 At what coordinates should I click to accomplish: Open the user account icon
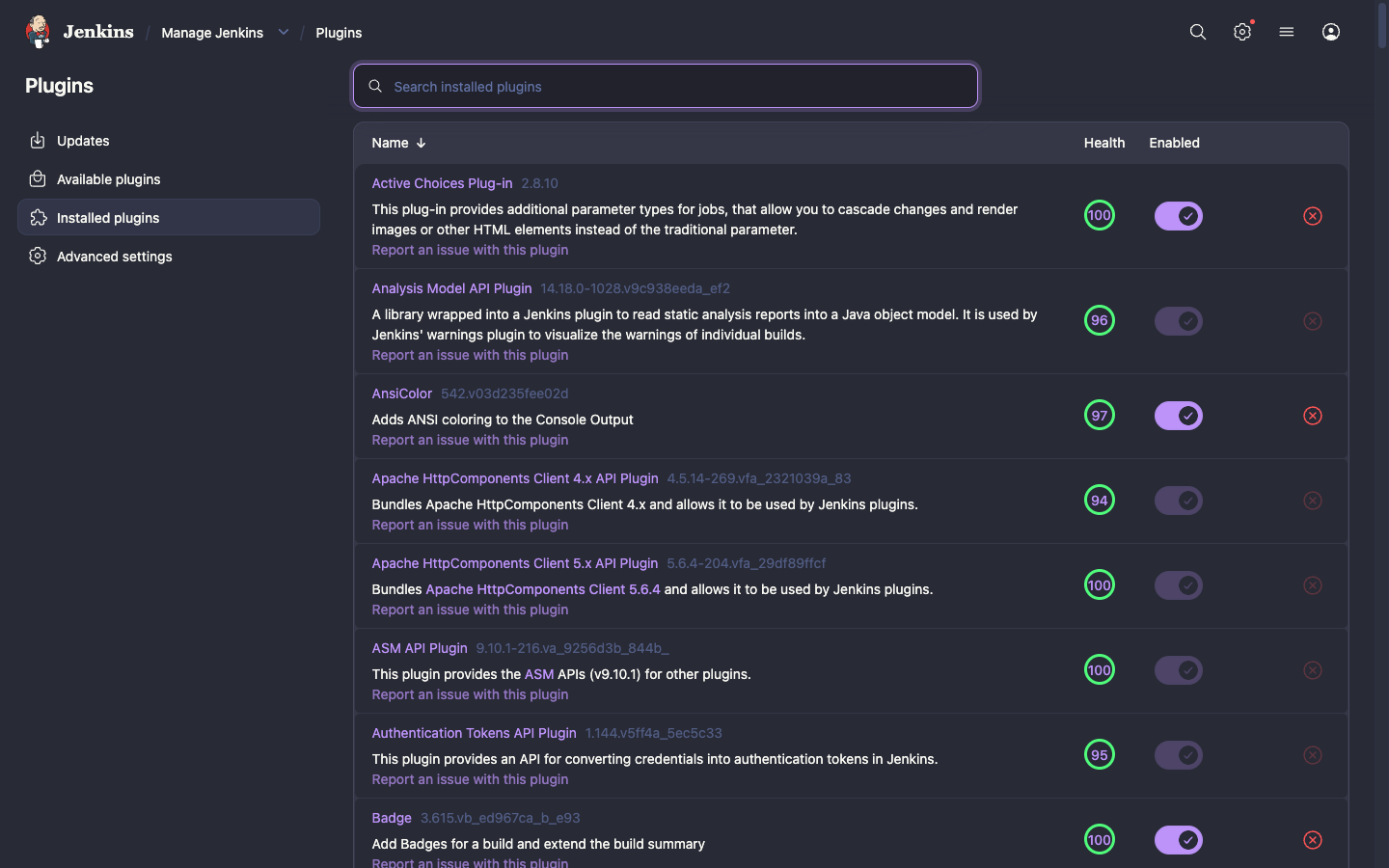coord(1331,32)
